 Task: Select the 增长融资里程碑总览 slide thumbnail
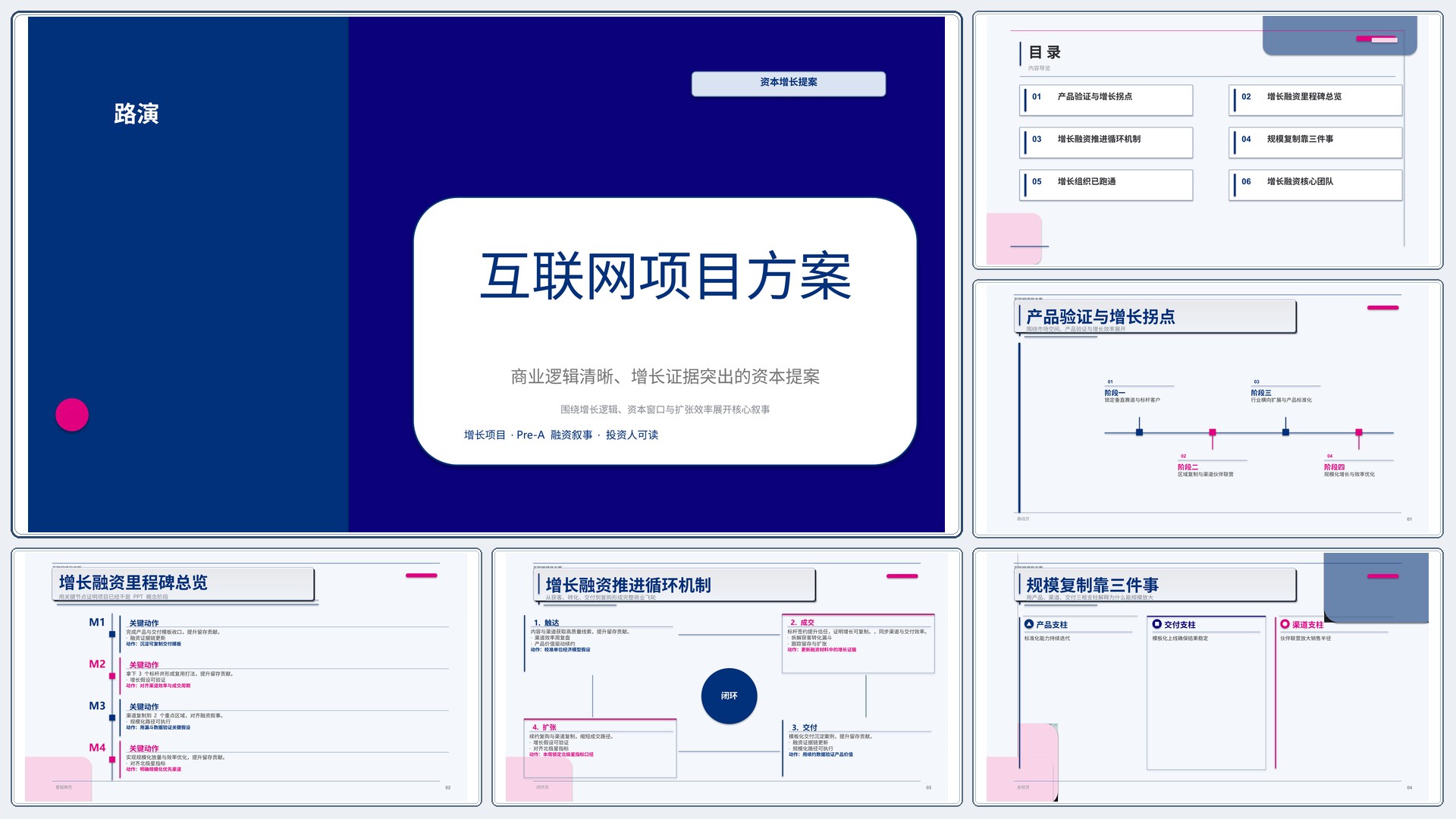246,677
